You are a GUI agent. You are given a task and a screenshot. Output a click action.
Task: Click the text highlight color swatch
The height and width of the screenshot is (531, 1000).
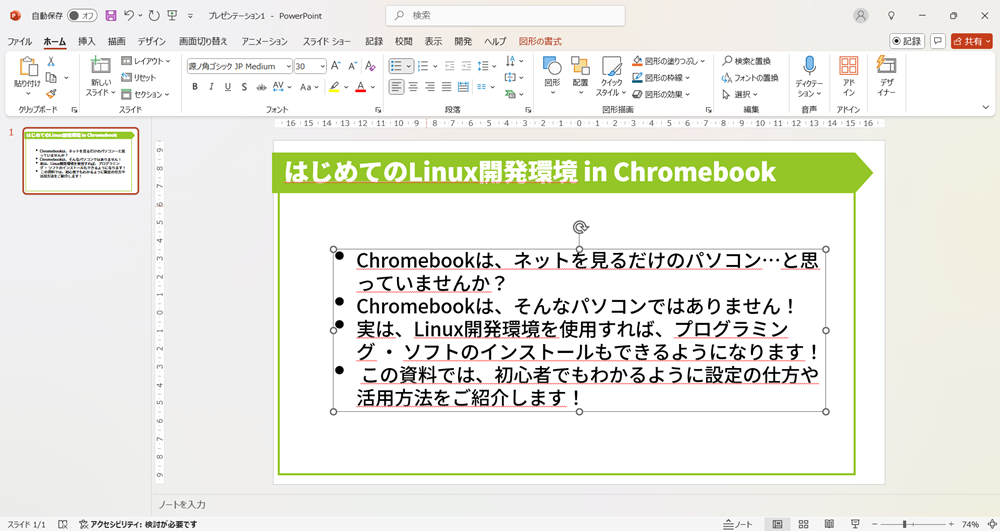pos(334,87)
